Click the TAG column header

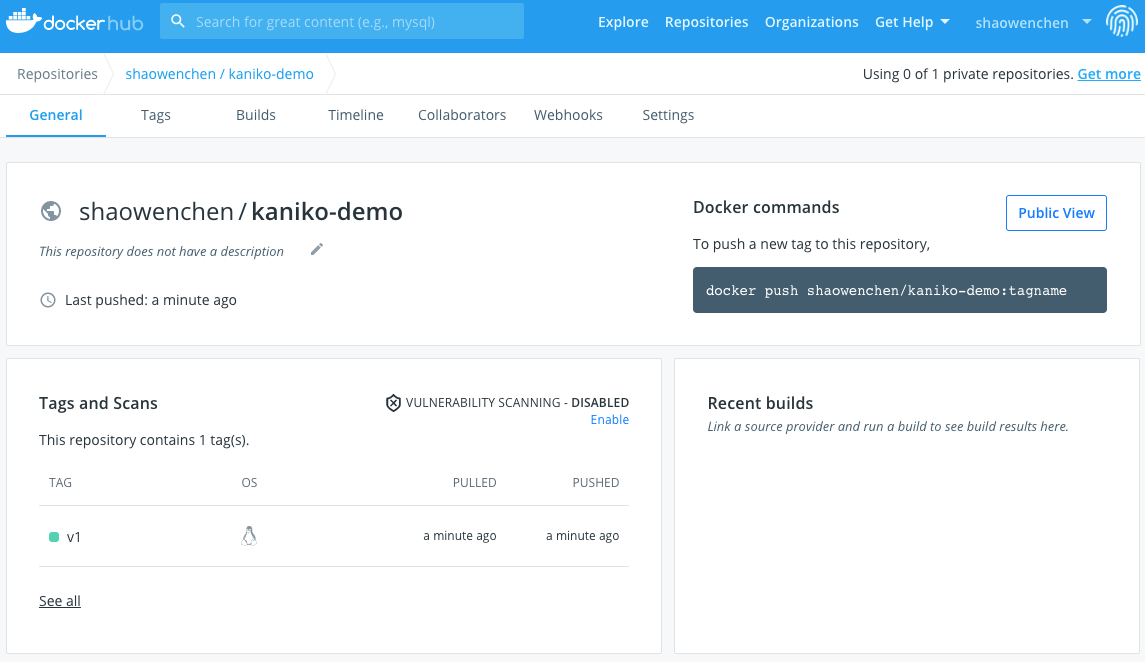[60, 482]
